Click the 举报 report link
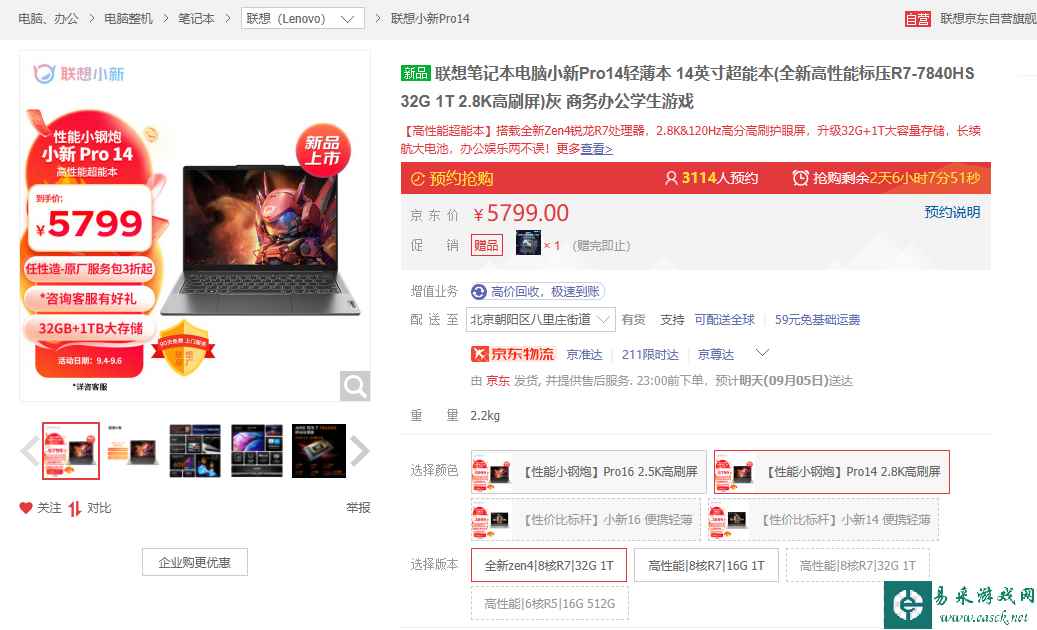The width and height of the screenshot is (1037, 630). coord(358,508)
